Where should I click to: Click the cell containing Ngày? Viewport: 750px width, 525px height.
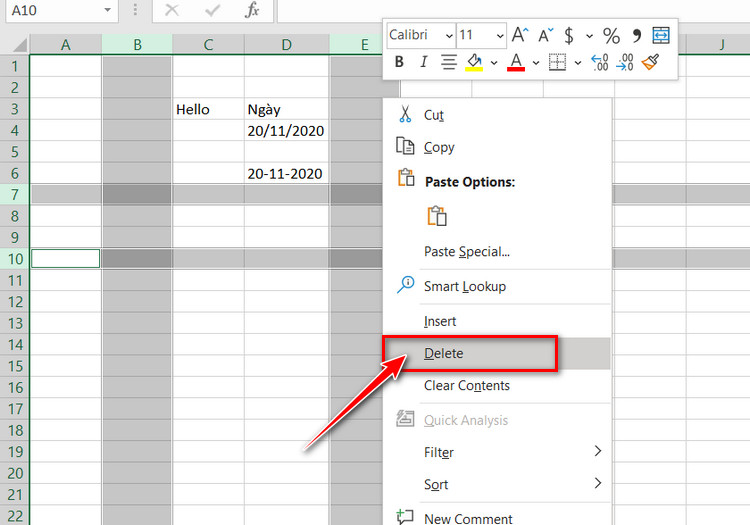(287, 109)
